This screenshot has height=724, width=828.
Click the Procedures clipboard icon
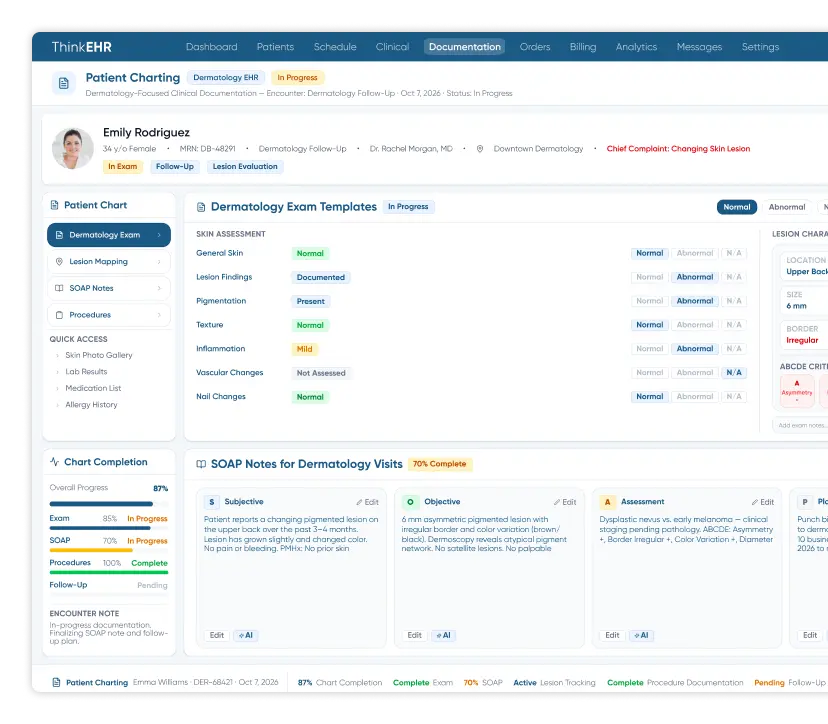click(x=59, y=315)
